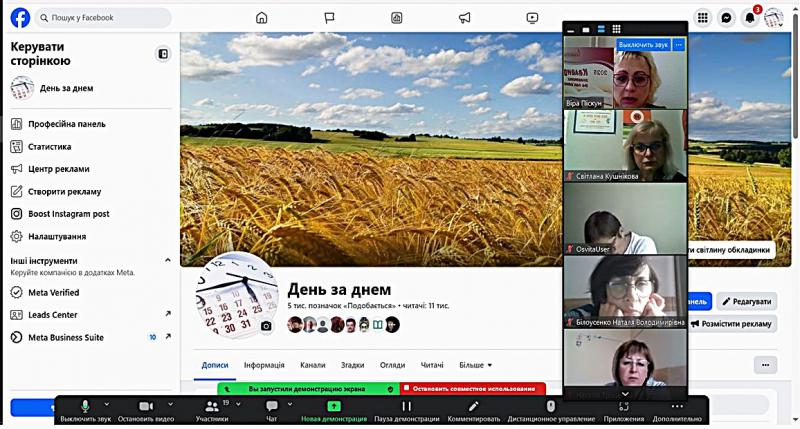Mute Віра Піскун with Выключить звук button
The width and height of the screenshot is (800, 429).
click(643, 45)
